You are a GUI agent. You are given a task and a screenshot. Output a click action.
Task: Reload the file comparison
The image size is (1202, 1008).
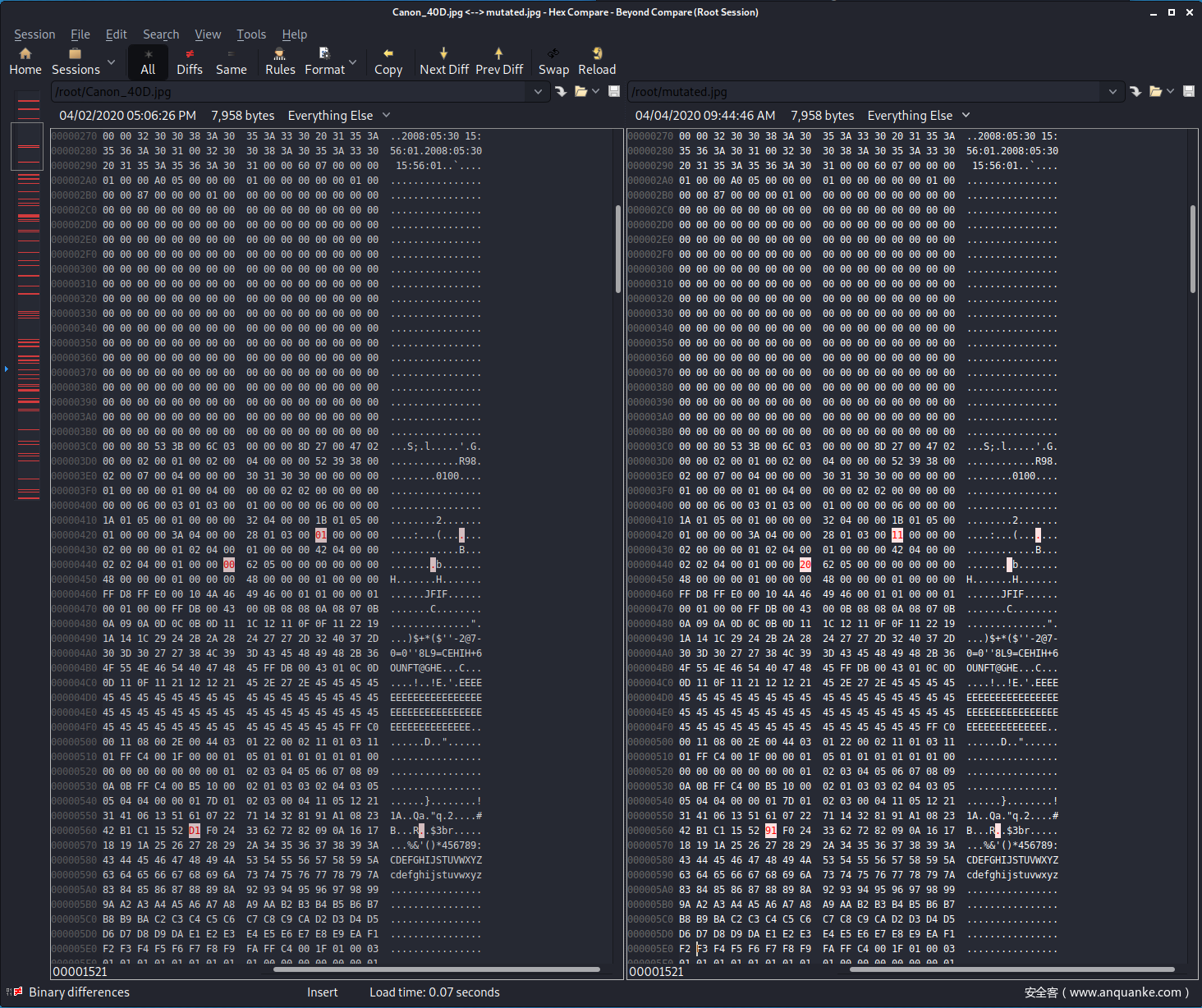pyautogui.click(x=597, y=54)
